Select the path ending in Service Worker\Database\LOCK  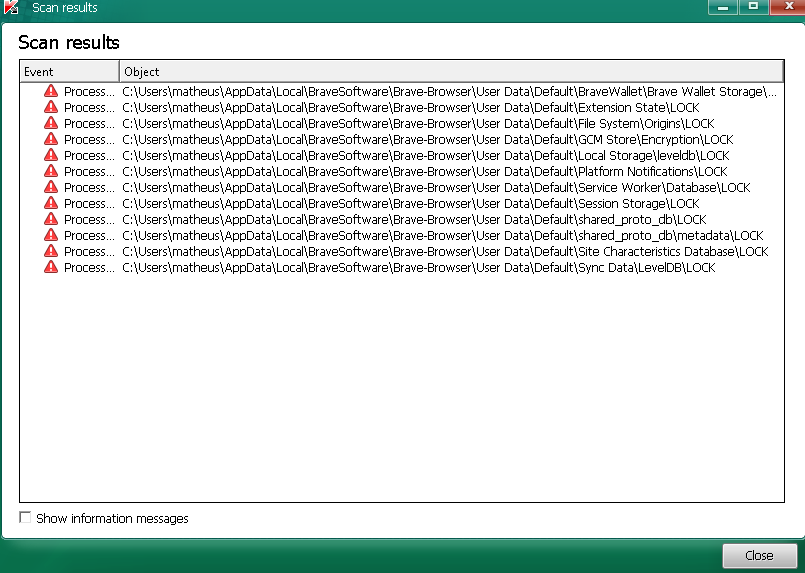coord(436,187)
